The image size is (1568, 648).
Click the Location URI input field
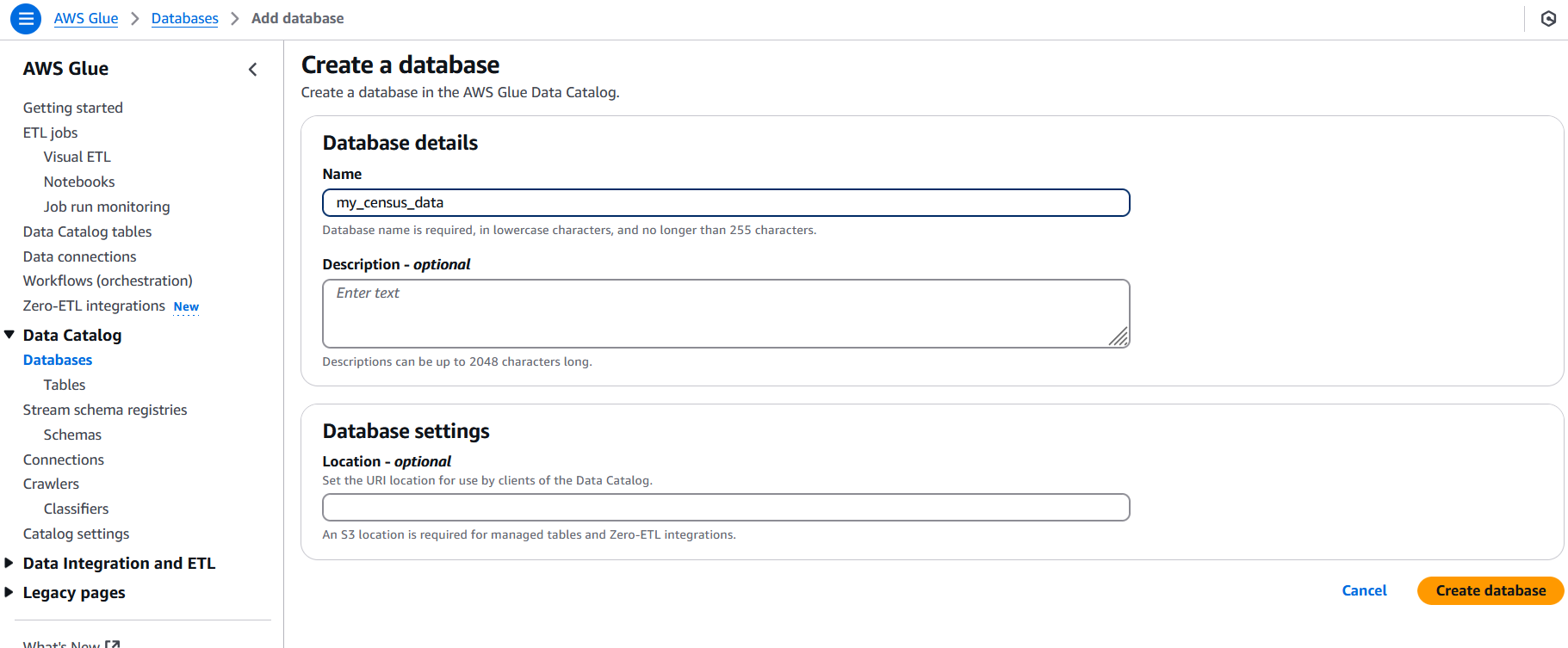726,508
